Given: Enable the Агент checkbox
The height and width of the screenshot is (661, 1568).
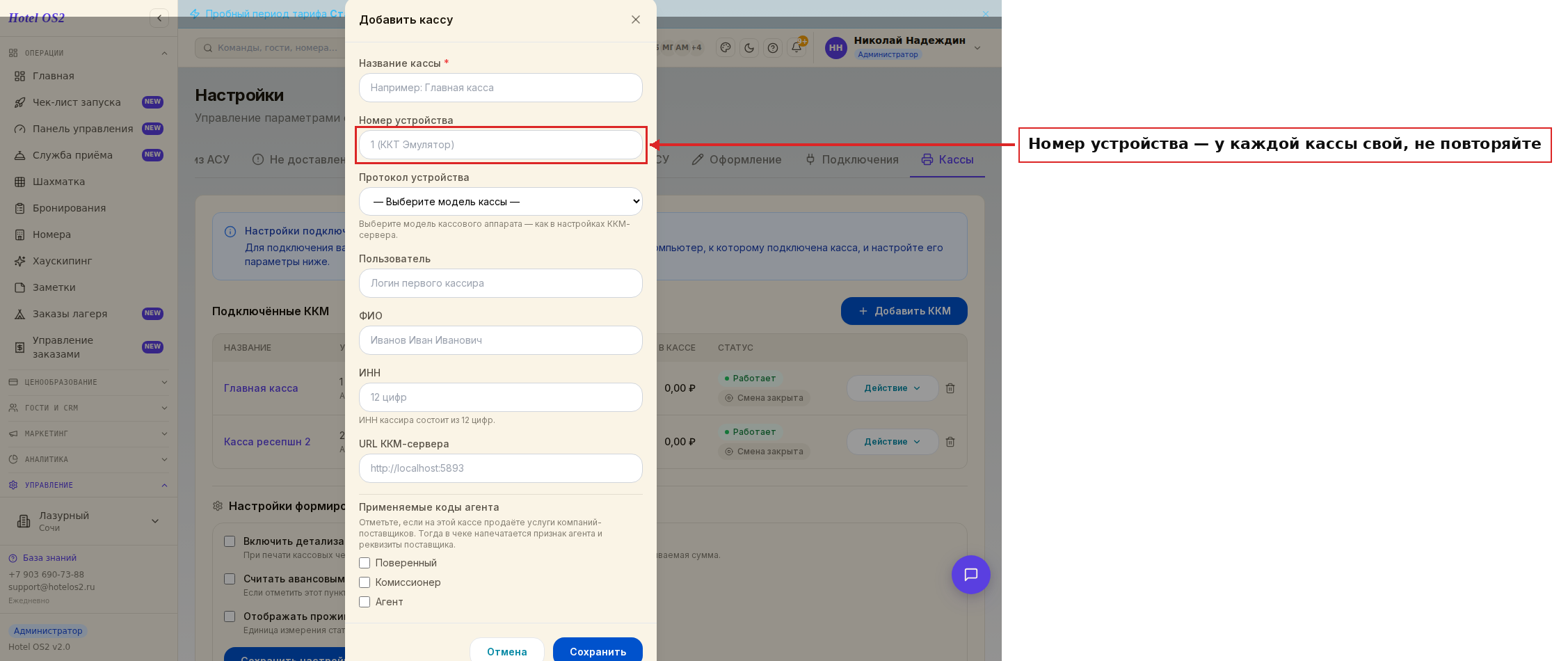Looking at the screenshot, I should [x=365, y=602].
